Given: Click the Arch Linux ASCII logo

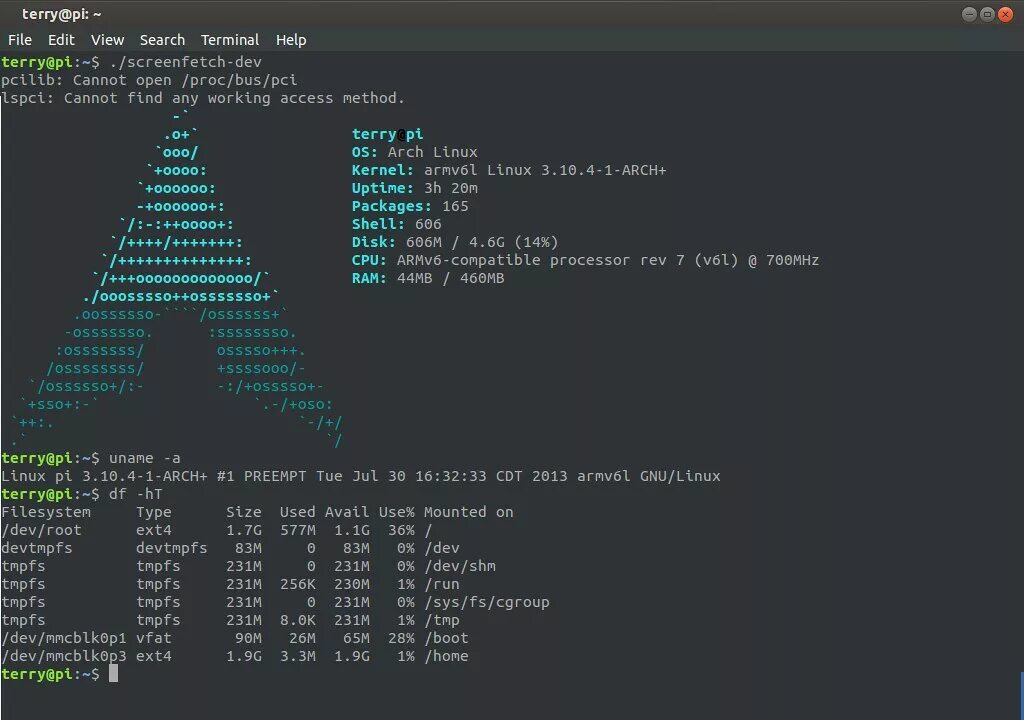Looking at the screenshot, I should pos(176,278).
